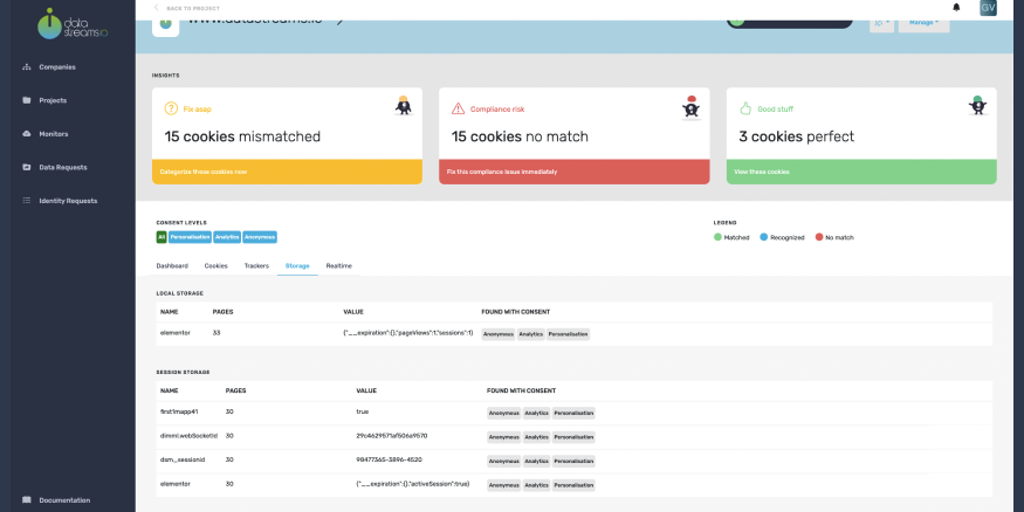This screenshot has width=1024, height=512.
Task: Click the Data Requests folder icon
Action: [x=27, y=167]
